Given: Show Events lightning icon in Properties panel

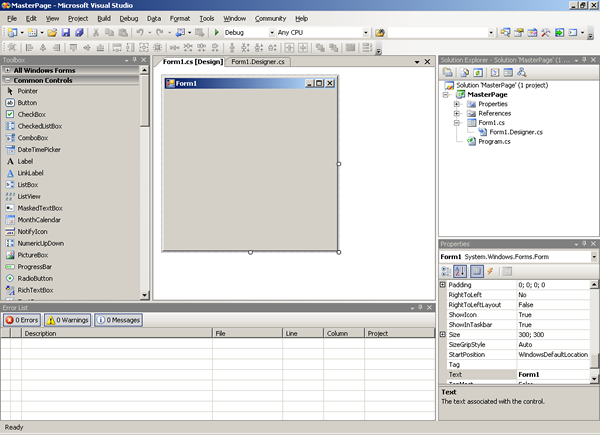Looking at the screenshot, I should [x=490, y=271].
